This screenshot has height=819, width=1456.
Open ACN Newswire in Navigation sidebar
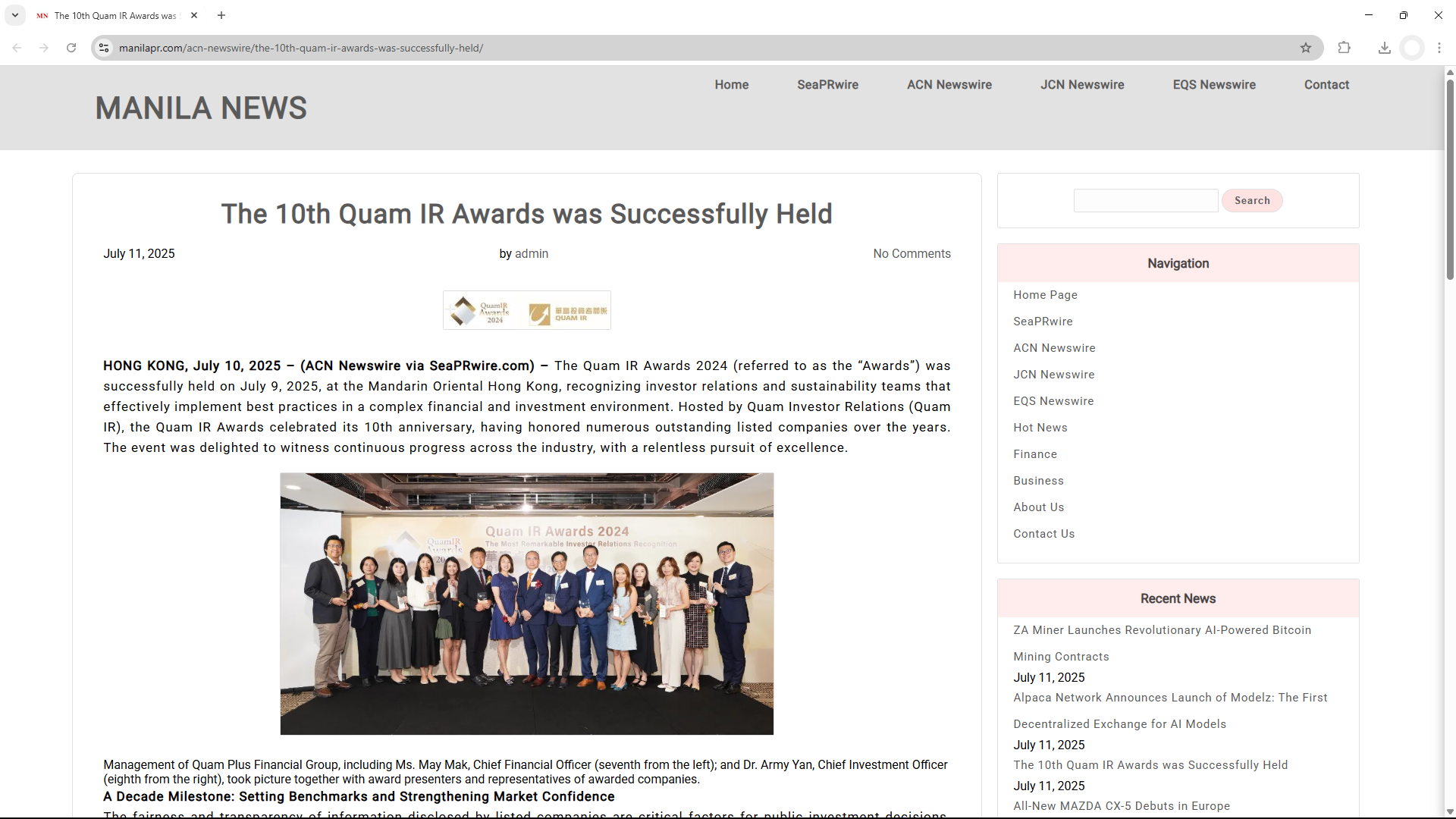click(x=1054, y=348)
